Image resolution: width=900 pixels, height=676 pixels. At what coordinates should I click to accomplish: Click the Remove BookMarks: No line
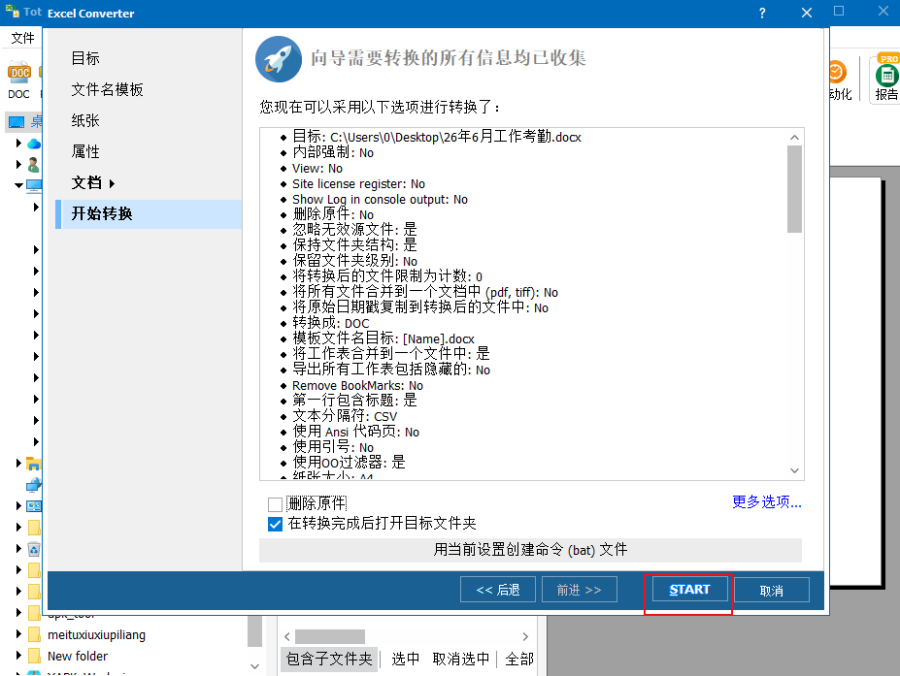click(358, 386)
